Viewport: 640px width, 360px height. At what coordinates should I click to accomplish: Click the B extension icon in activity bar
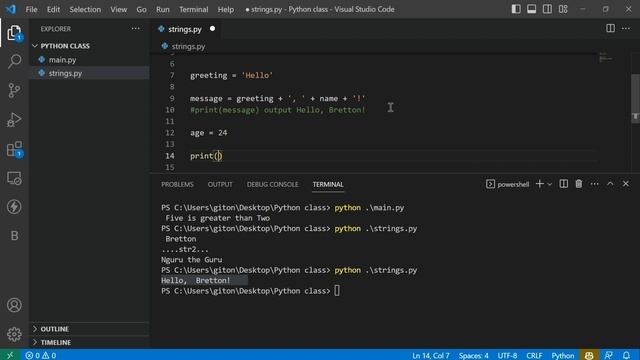tap(14, 236)
